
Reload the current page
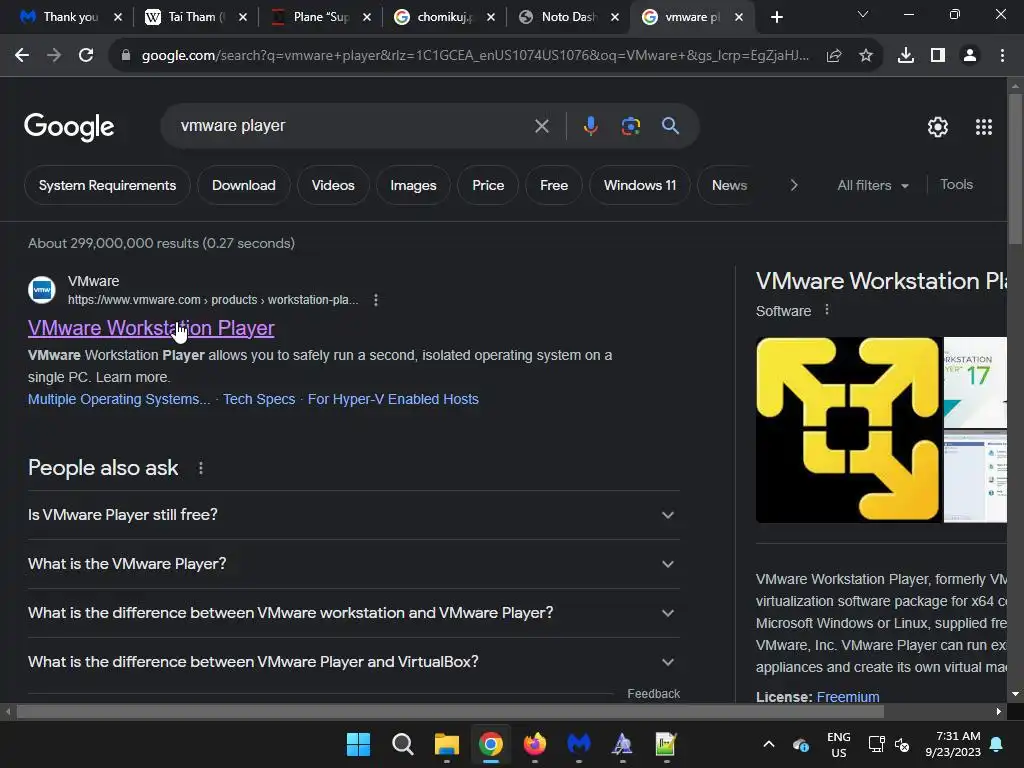[86, 56]
